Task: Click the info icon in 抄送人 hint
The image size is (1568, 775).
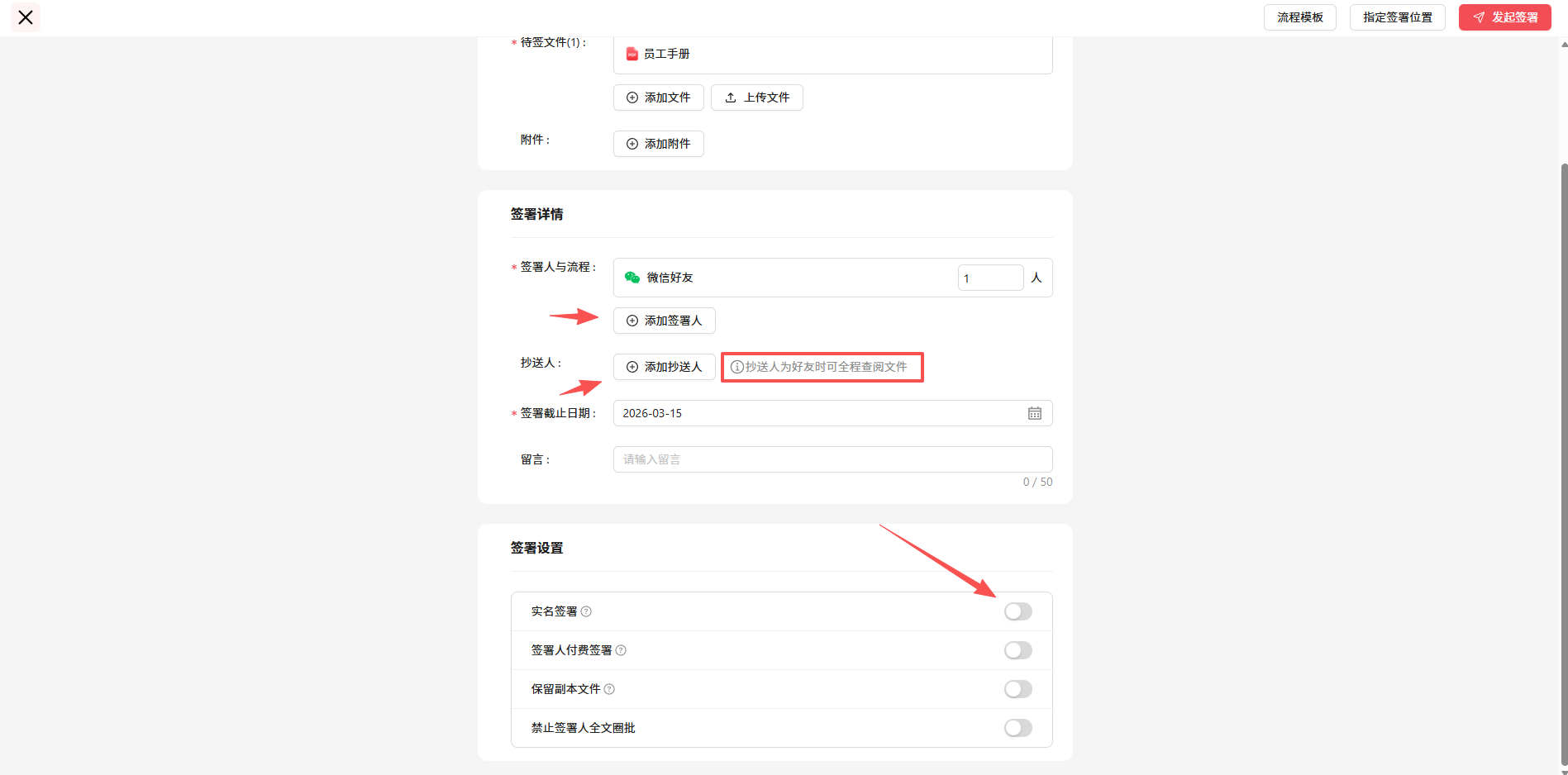Action: point(736,367)
